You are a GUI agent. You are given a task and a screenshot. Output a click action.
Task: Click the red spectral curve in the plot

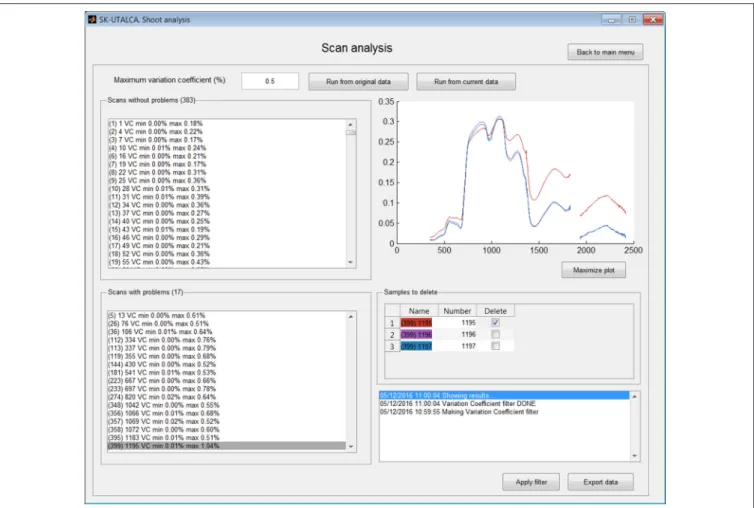pos(554,170)
